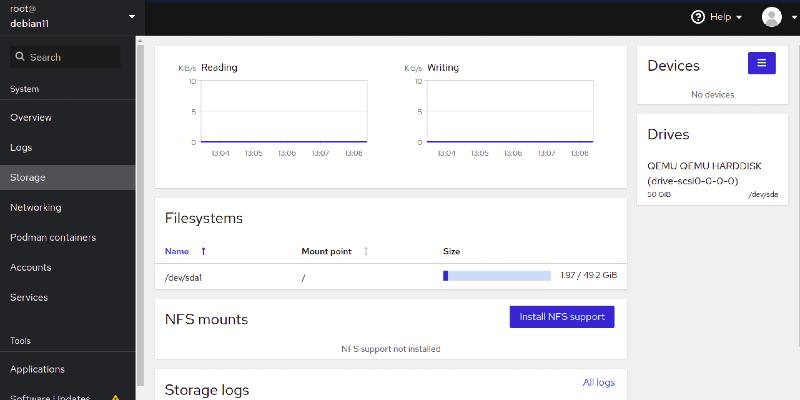The image size is (800, 400).
Task: Click the user avatar icon
Action: pos(771,17)
